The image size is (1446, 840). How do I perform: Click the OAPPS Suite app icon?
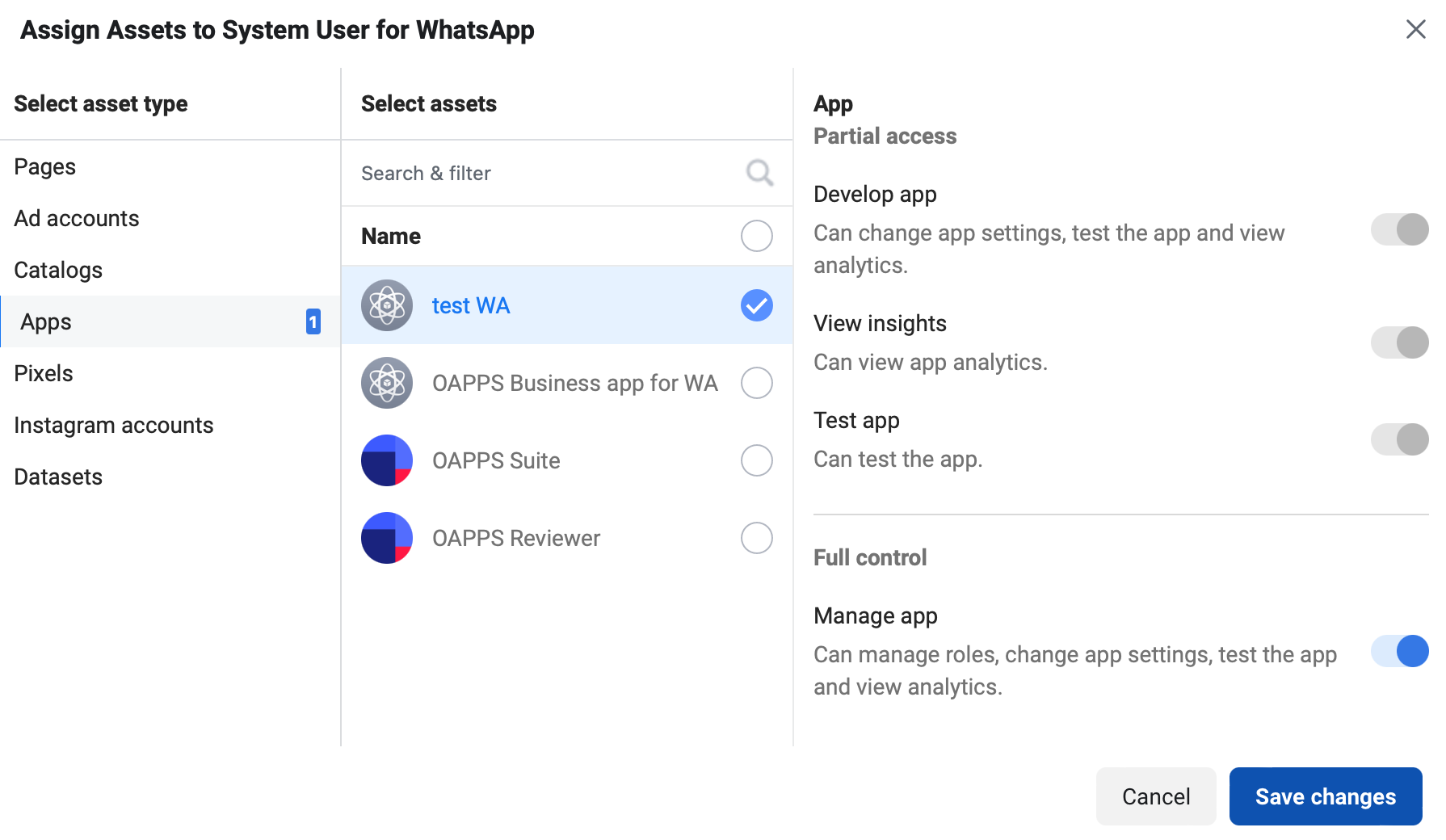point(387,460)
